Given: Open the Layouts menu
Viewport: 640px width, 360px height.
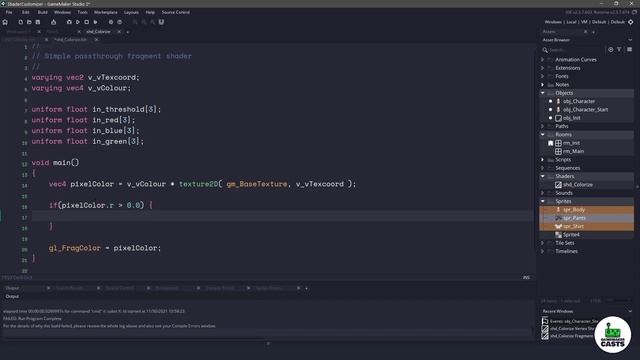Looking at the screenshot, I should (x=131, y=12).
